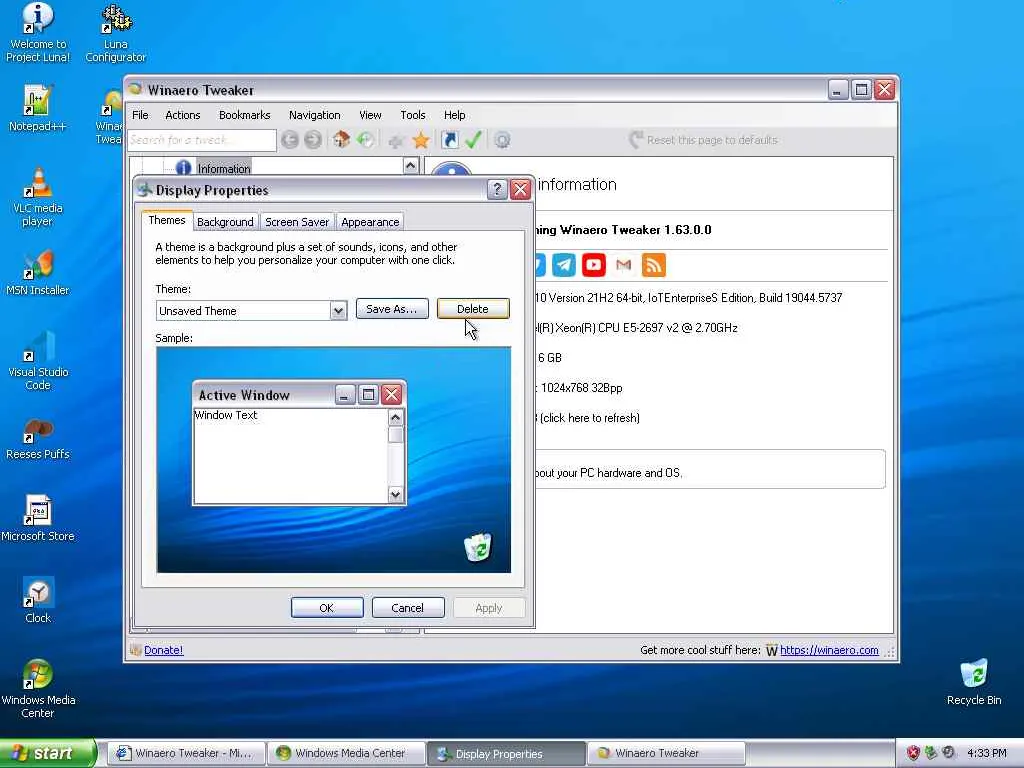
Task: Click the Display Properties help question-mark button
Action: 497,189
